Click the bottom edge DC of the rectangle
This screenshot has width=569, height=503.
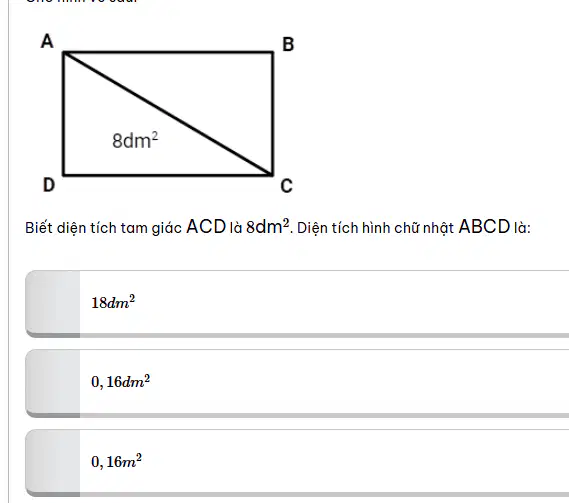tap(168, 175)
